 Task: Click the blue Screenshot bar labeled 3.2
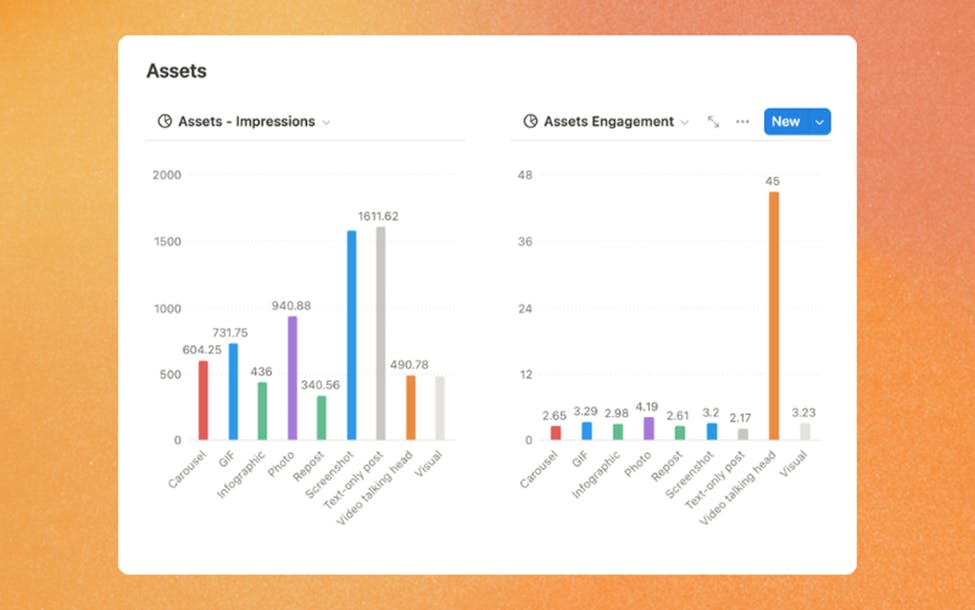[712, 432]
